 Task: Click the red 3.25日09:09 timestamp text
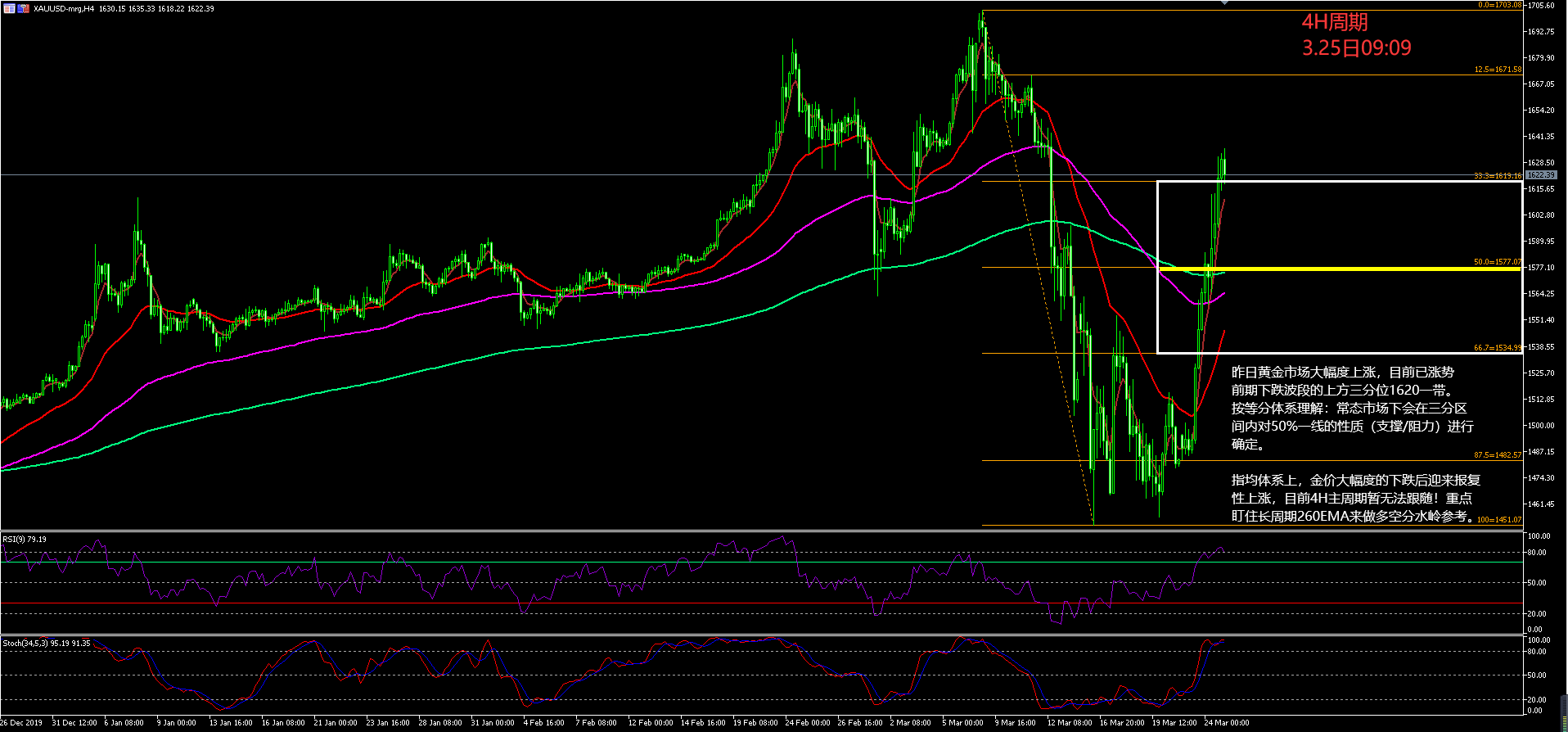coord(1357,48)
